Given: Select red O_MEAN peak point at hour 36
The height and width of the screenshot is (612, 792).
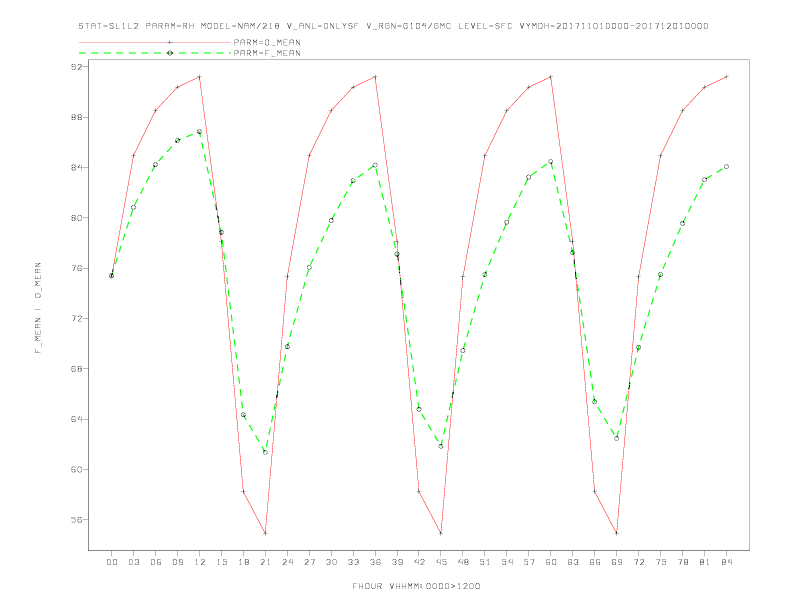Looking at the screenshot, I should point(375,77).
